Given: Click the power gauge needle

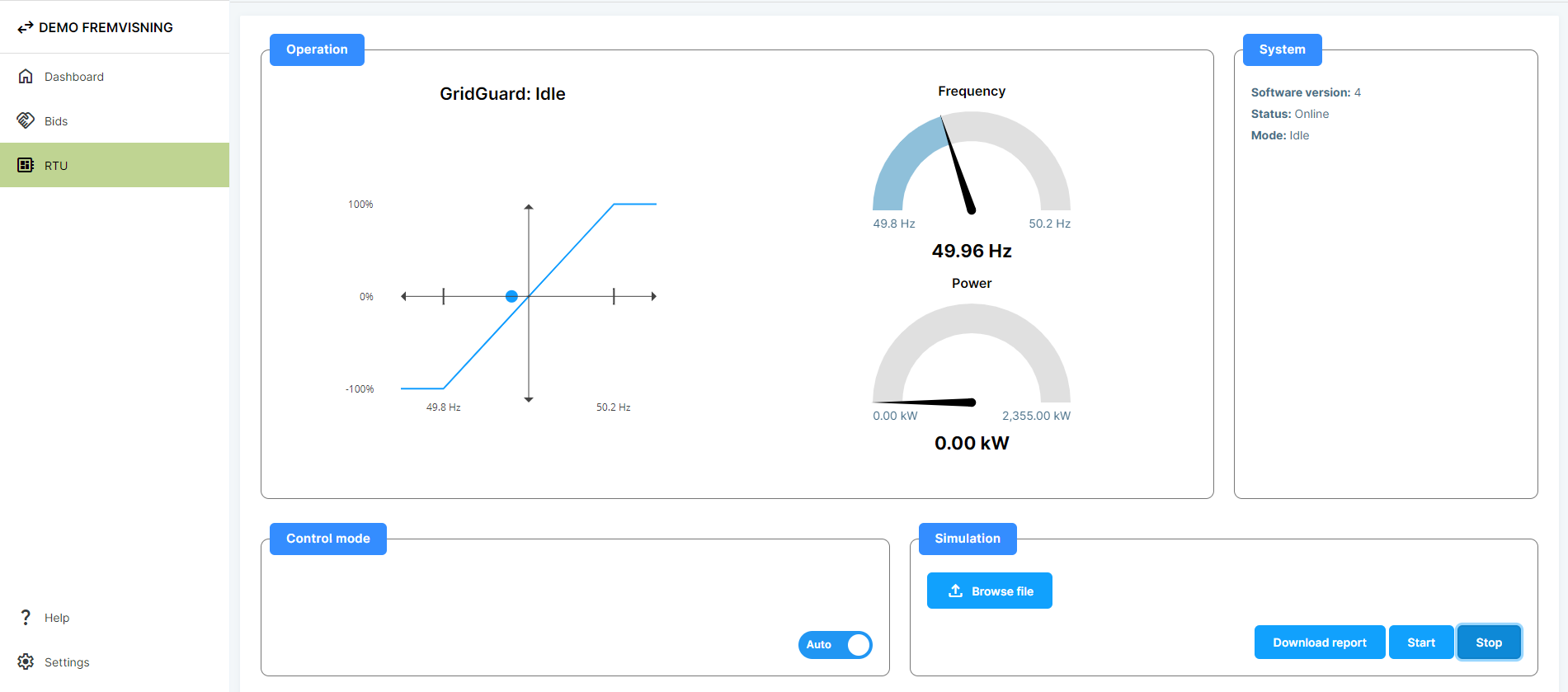Looking at the screenshot, I should click(926, 402).
